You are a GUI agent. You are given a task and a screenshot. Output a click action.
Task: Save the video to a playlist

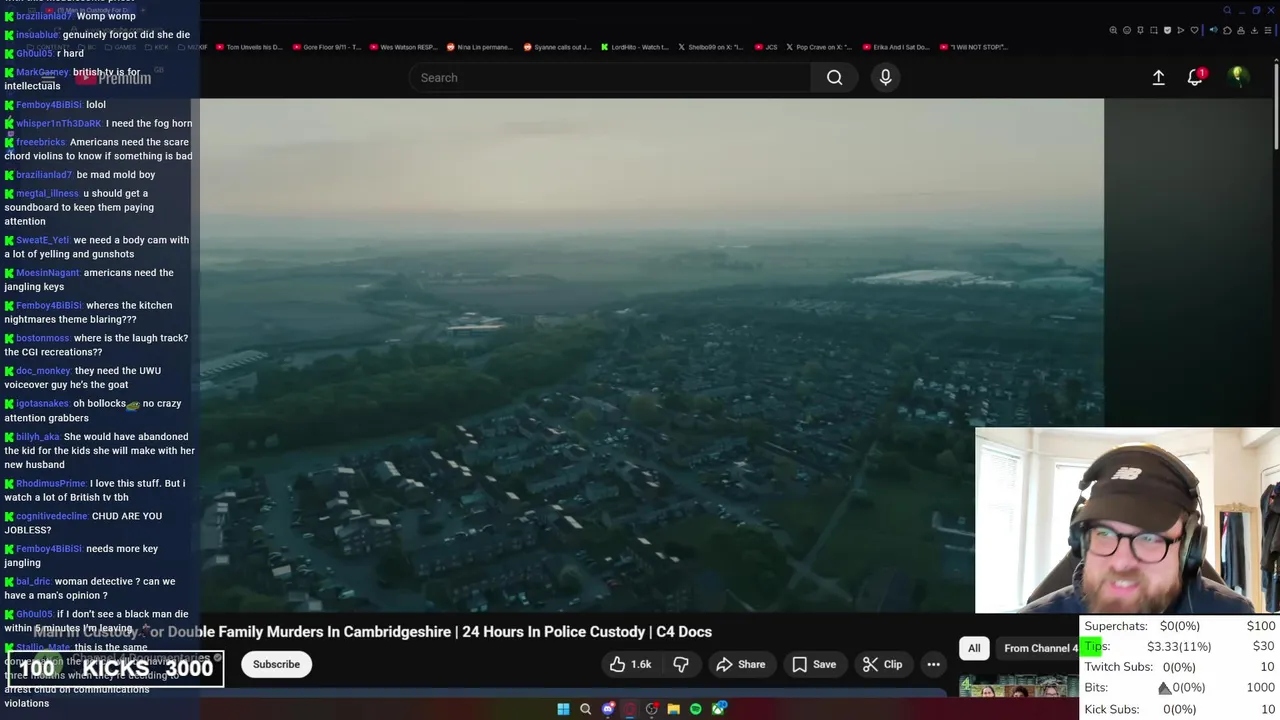[814, 664]
